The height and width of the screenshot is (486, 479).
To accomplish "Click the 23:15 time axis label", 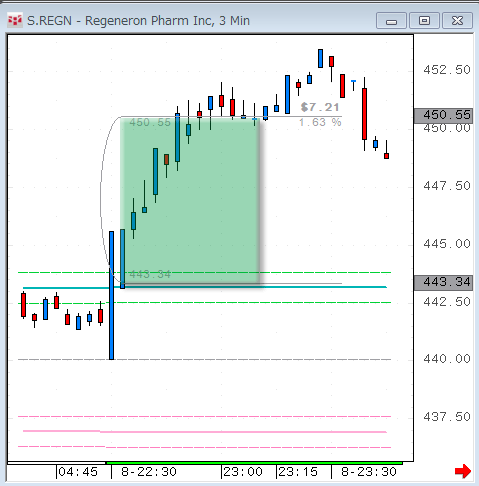I will tap(298, 472).
